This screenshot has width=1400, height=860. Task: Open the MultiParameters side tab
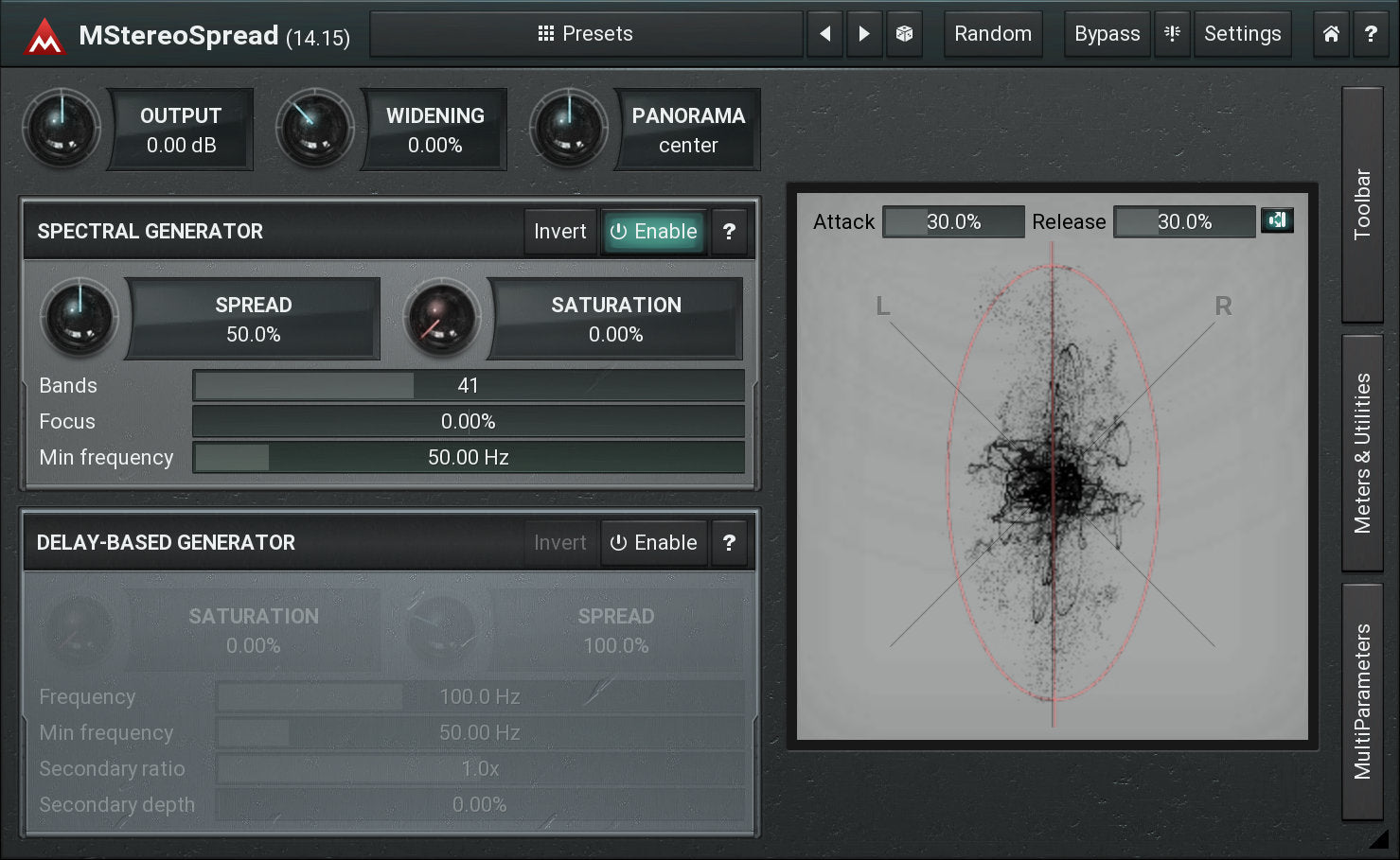coord(1362,701)
